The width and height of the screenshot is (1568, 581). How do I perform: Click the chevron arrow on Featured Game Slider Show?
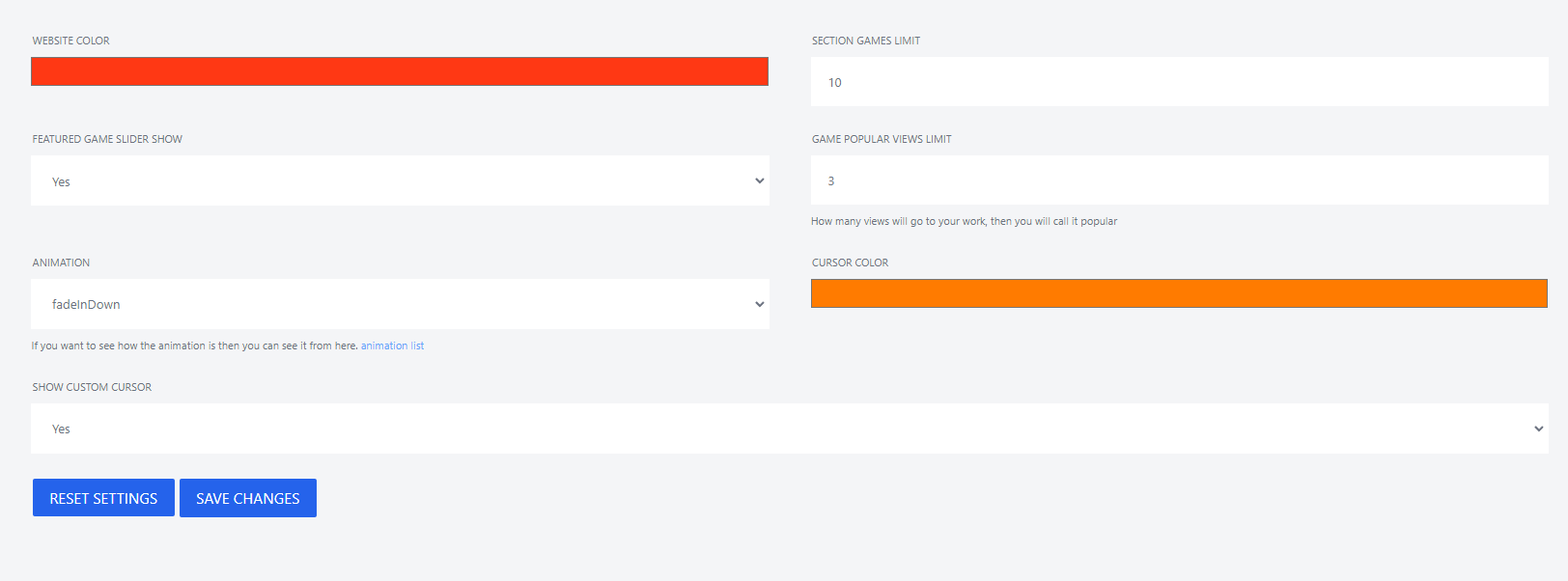tap(760, 181)
